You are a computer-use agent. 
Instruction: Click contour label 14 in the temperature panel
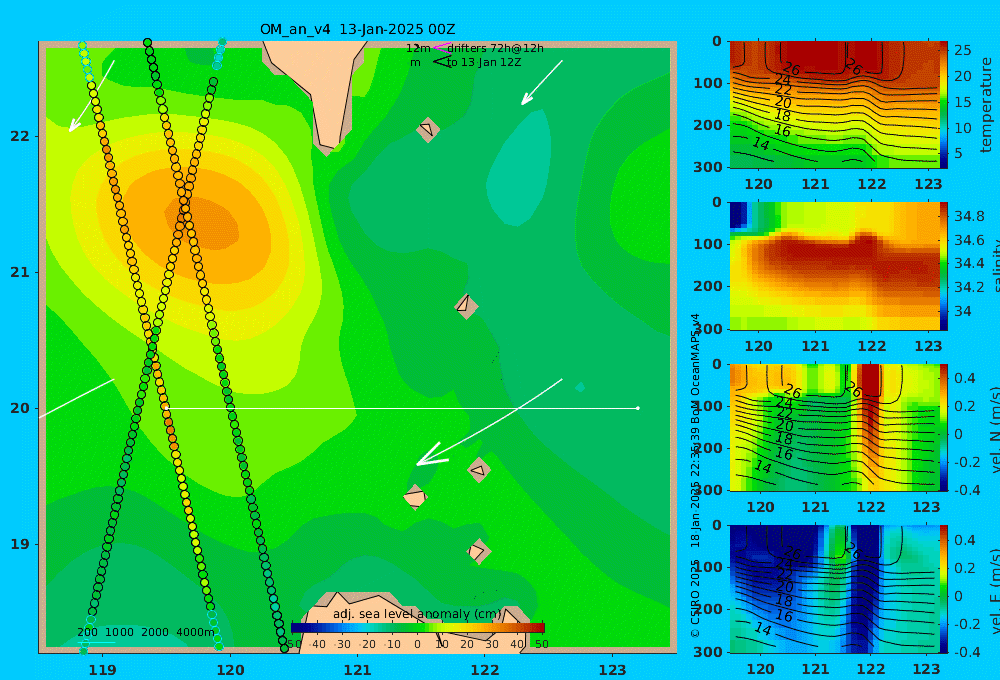760,144
